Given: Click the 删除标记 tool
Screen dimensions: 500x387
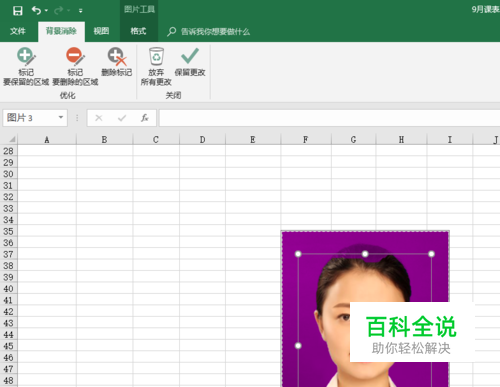Looking at the screenshot, I should 117,62.
